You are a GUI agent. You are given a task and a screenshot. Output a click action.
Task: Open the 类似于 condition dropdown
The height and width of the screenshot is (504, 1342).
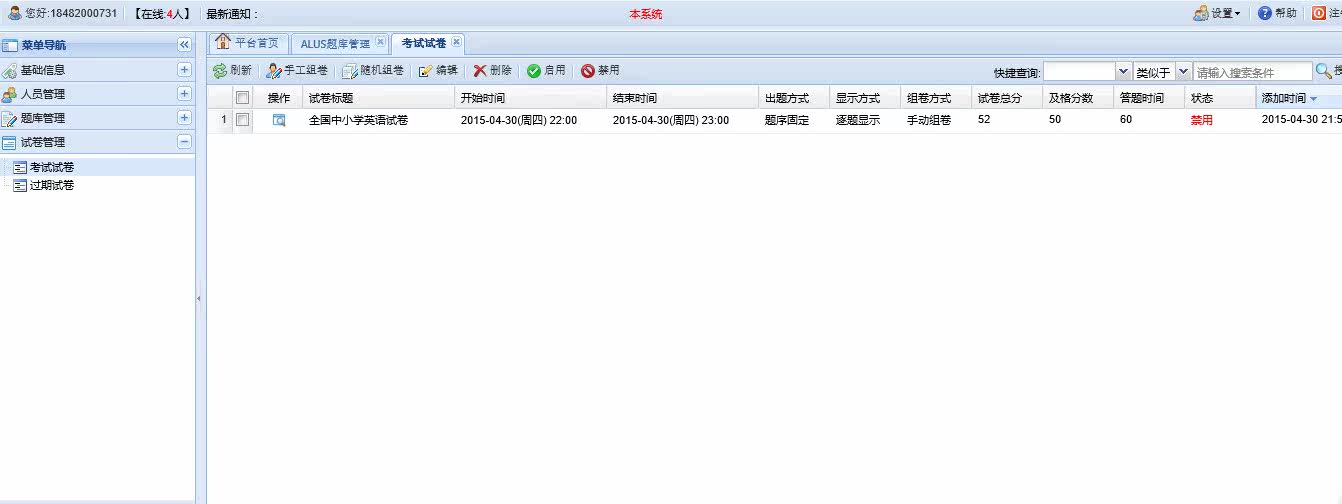coord(1184,72)
